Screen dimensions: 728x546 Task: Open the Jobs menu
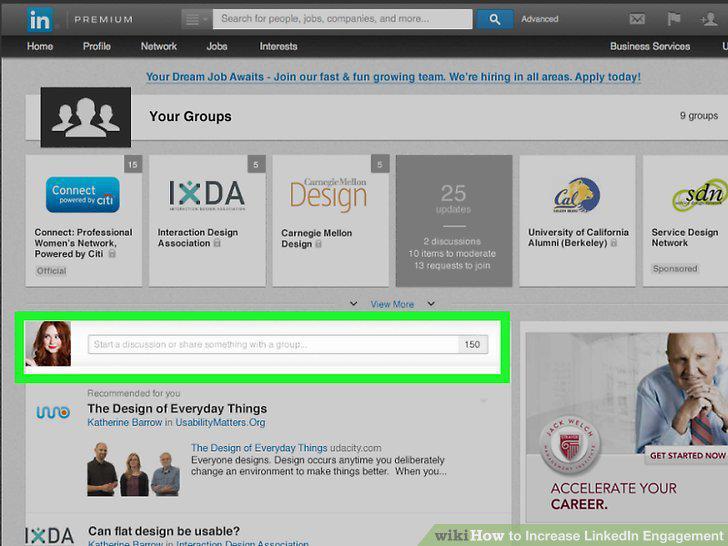pos(217,46)
